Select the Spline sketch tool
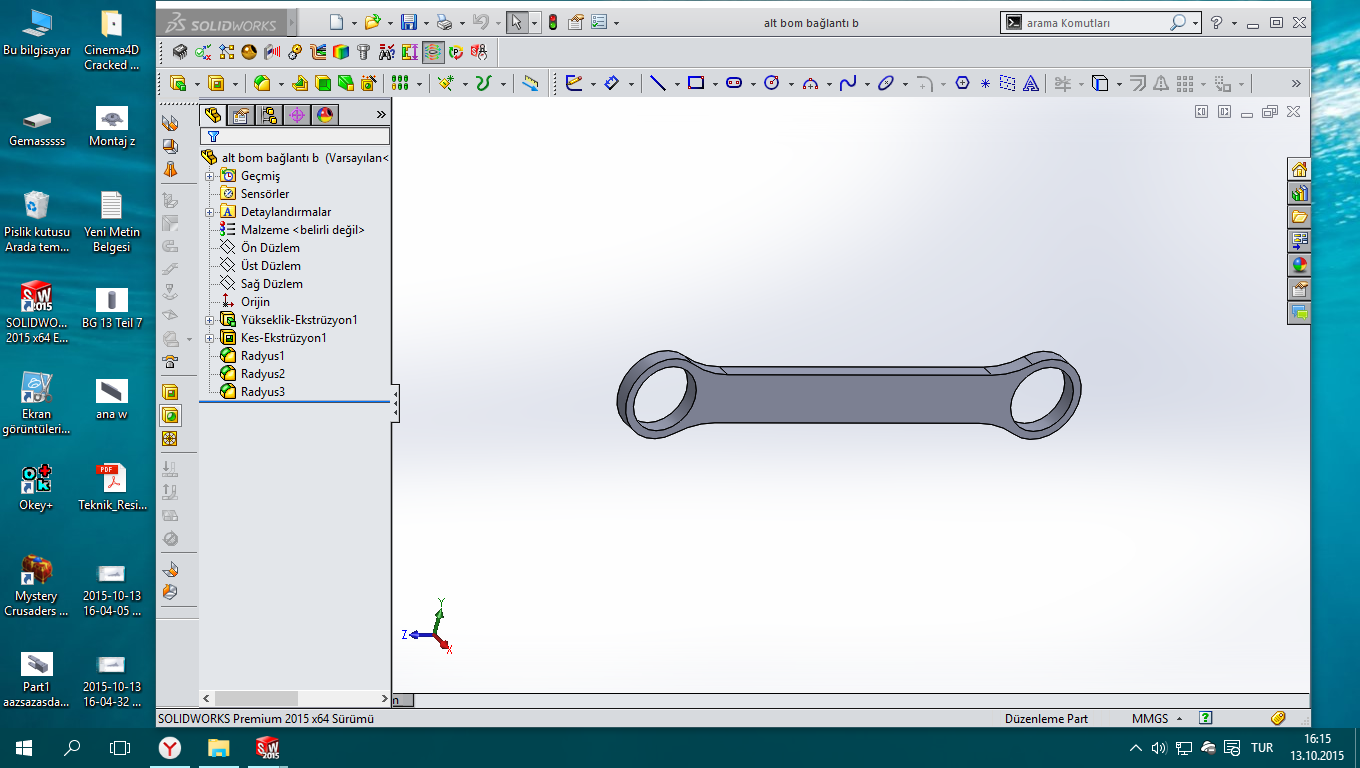The image size is (1360, 768). (848, 84)
